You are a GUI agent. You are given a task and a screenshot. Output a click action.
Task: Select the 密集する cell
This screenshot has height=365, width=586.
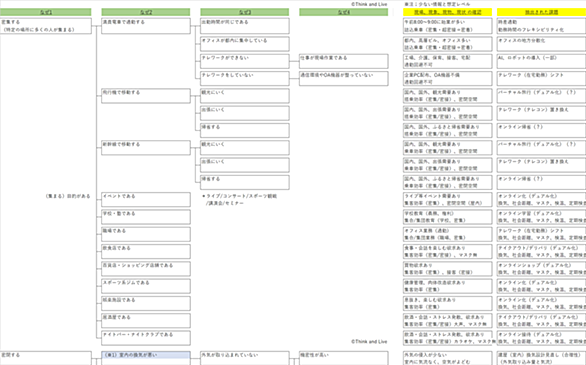(46, 26)
